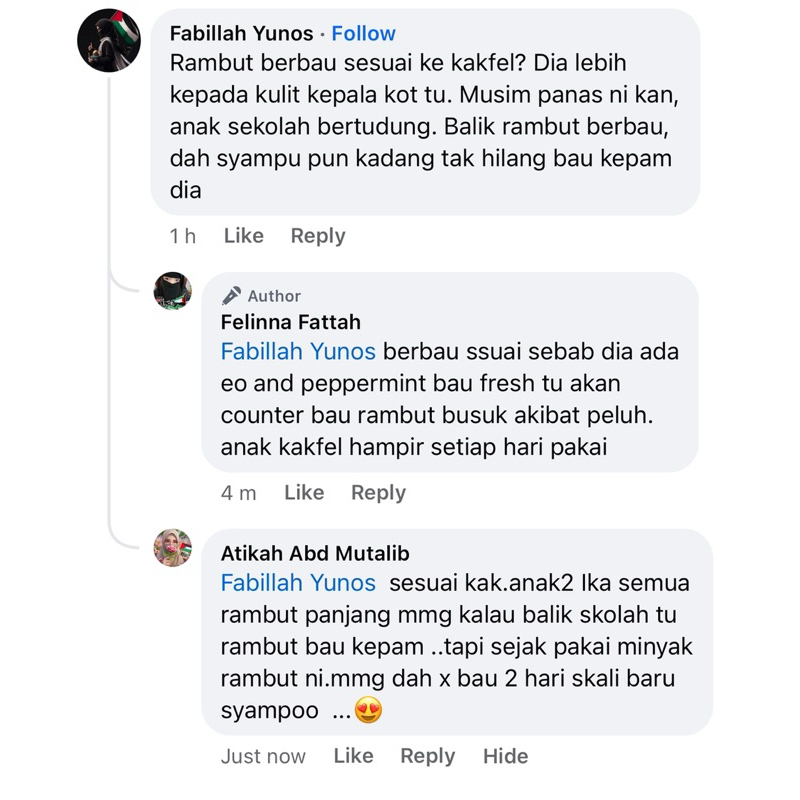Screen dimensions: 800x800
Task: Open Fabillah Yunos profile picture
Action: point(109,40)
